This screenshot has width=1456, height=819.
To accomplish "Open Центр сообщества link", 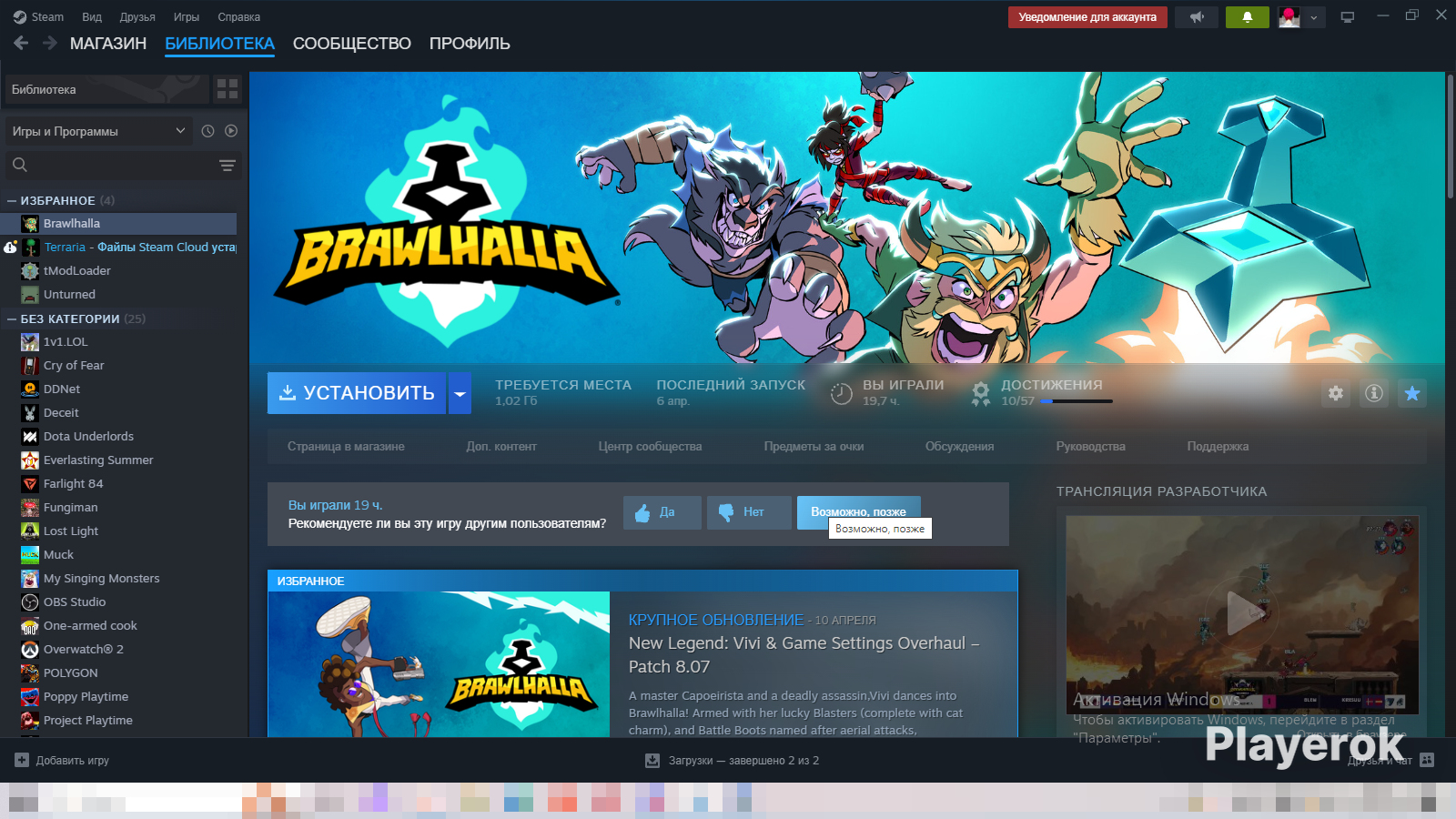I will (650, 446).
